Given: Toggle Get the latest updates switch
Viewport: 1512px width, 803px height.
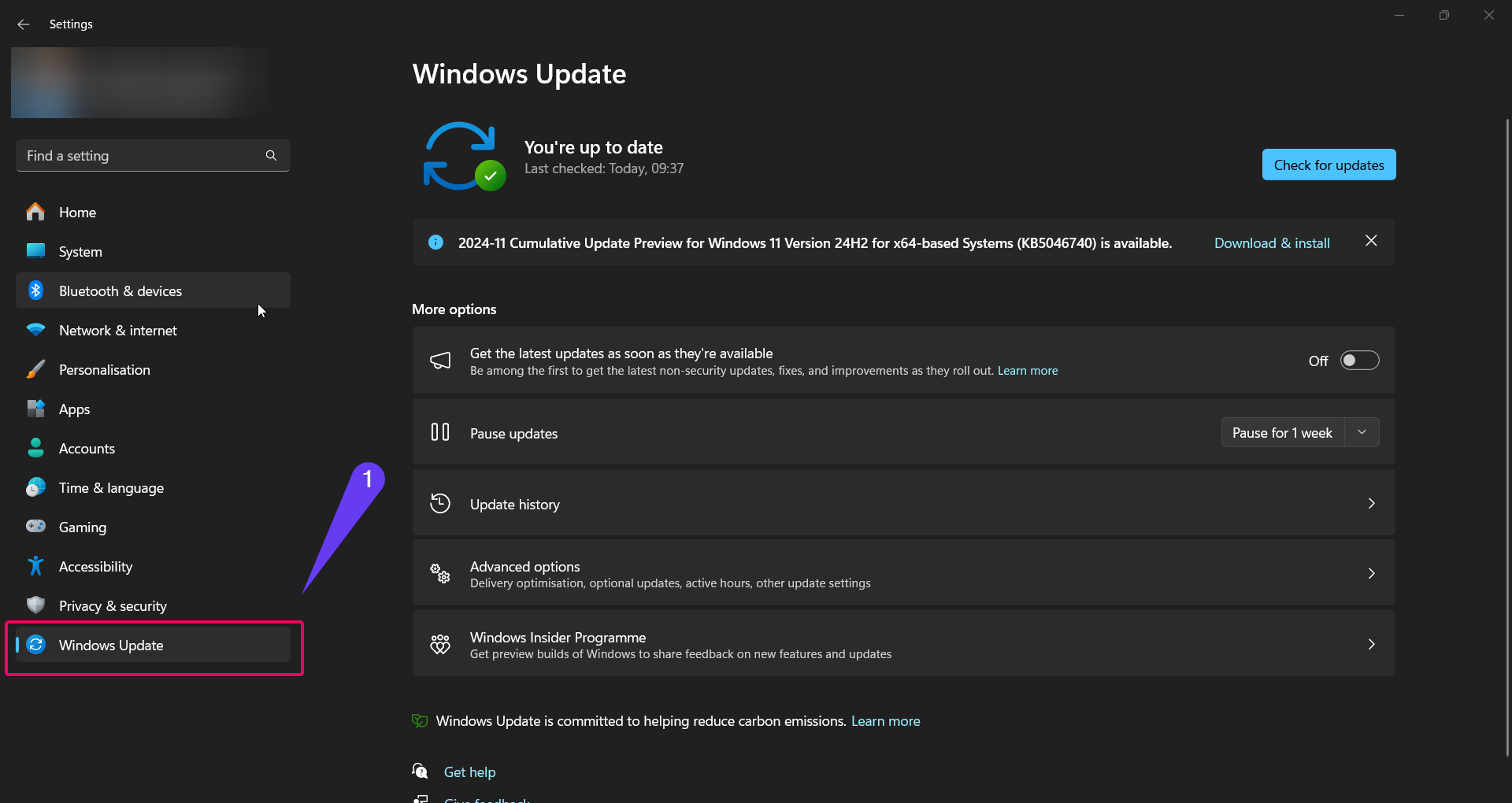Looking at the screenshot, I should [1360, 361].
